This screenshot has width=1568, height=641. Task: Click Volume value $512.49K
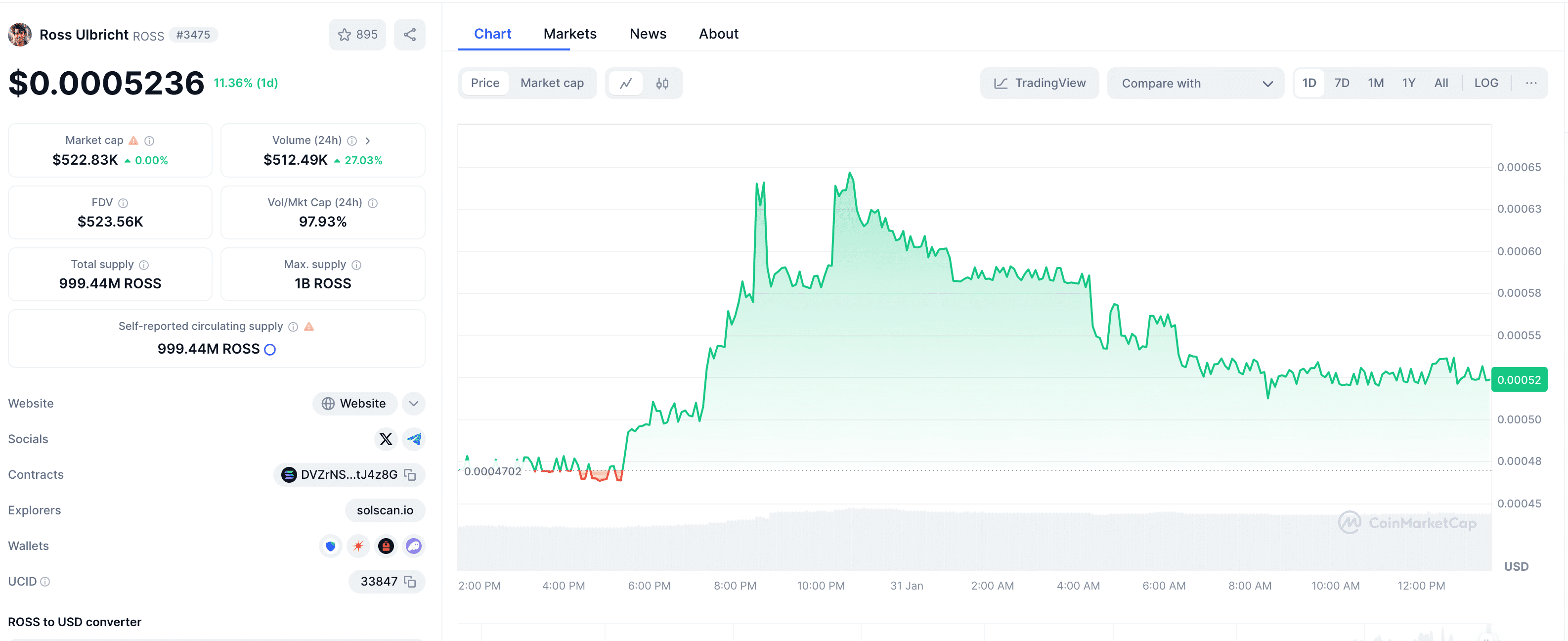295,160
